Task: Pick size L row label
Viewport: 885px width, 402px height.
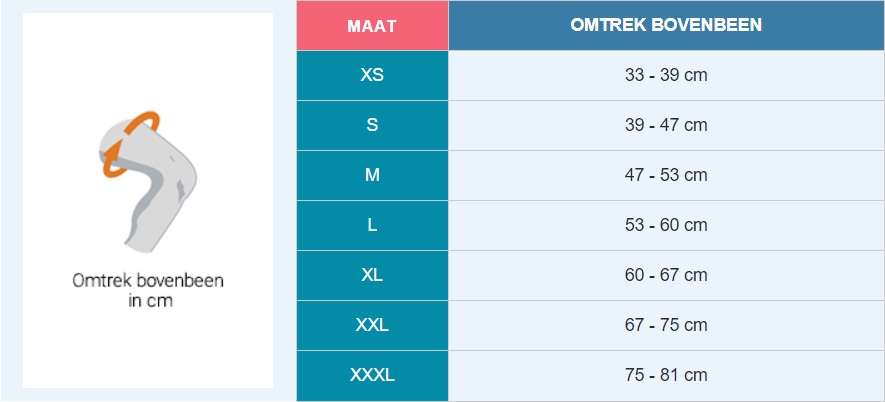Action: click(x=372, y=225)
